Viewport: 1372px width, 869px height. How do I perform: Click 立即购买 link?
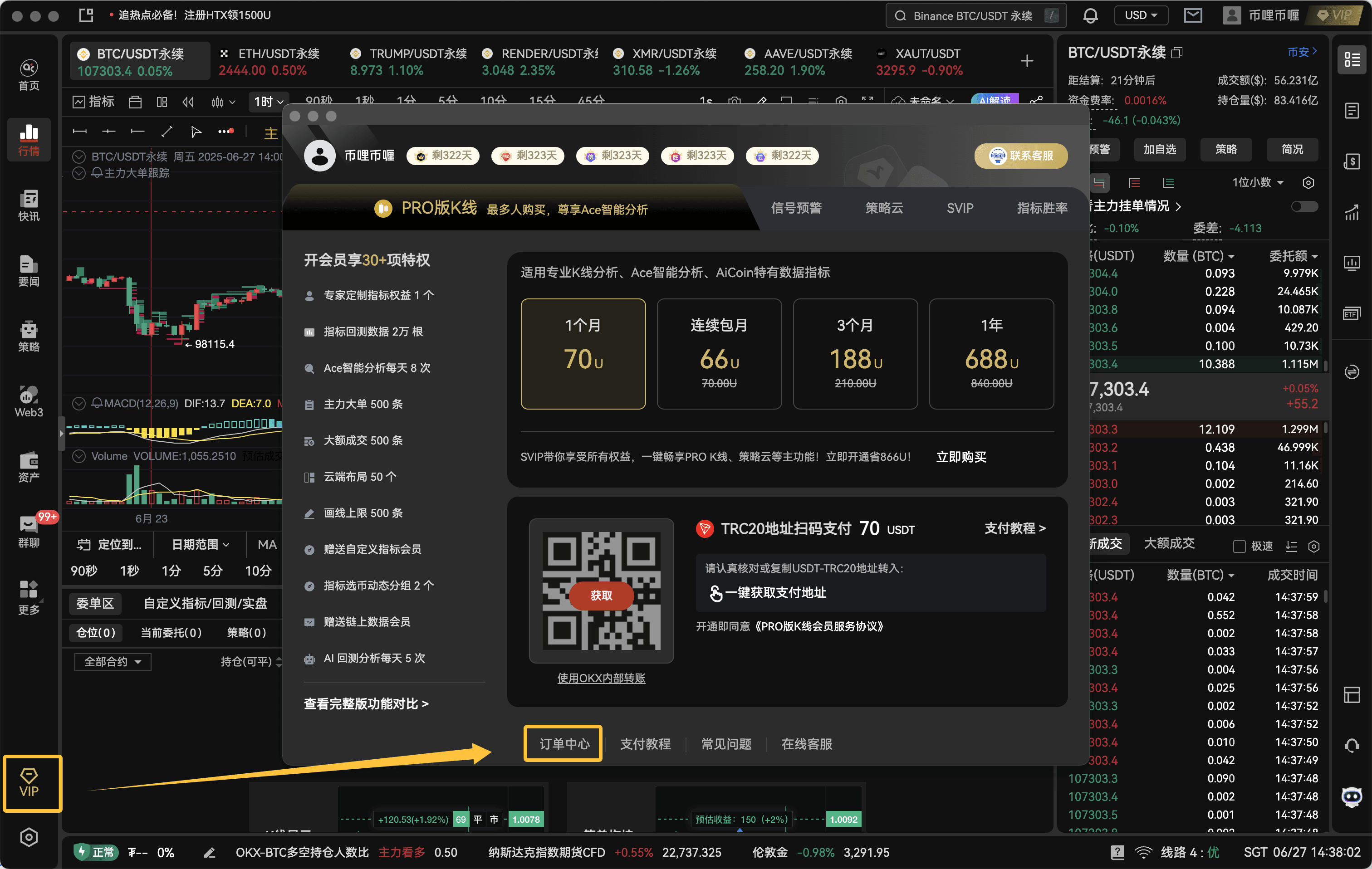(x=961, y=457)
